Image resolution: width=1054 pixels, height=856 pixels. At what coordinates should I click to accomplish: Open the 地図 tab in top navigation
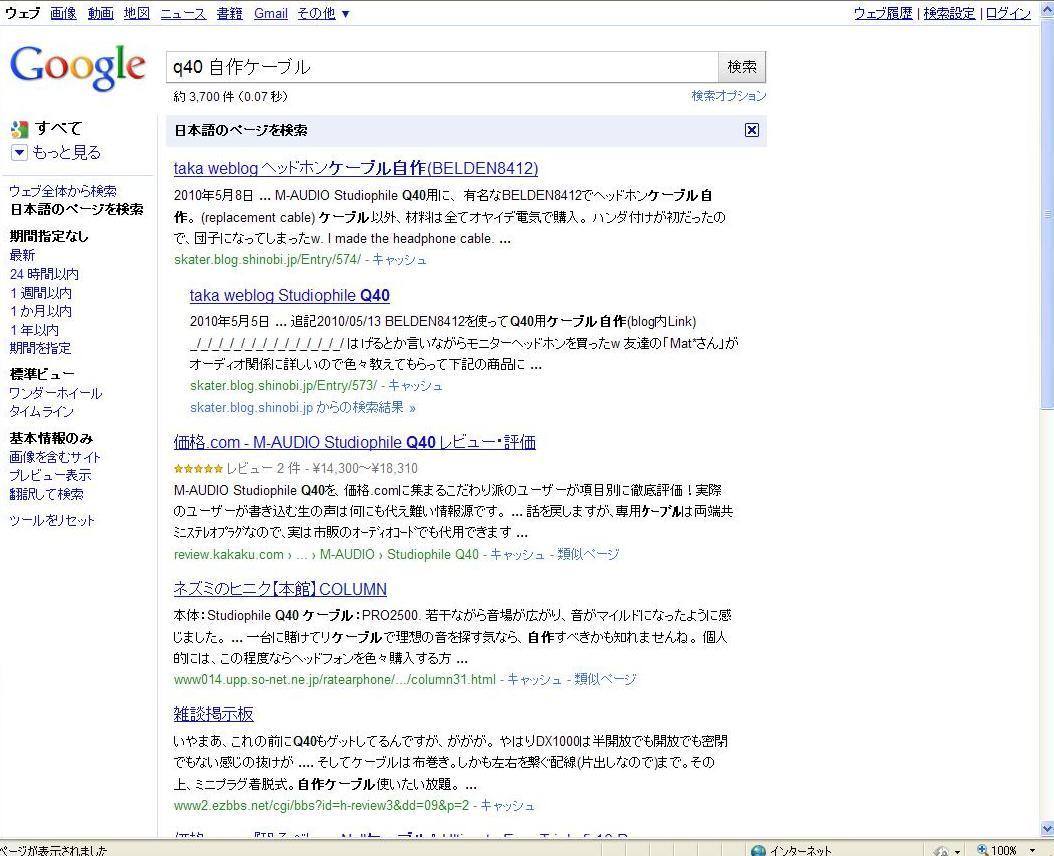pyautogui.click(x=136, y=13)
